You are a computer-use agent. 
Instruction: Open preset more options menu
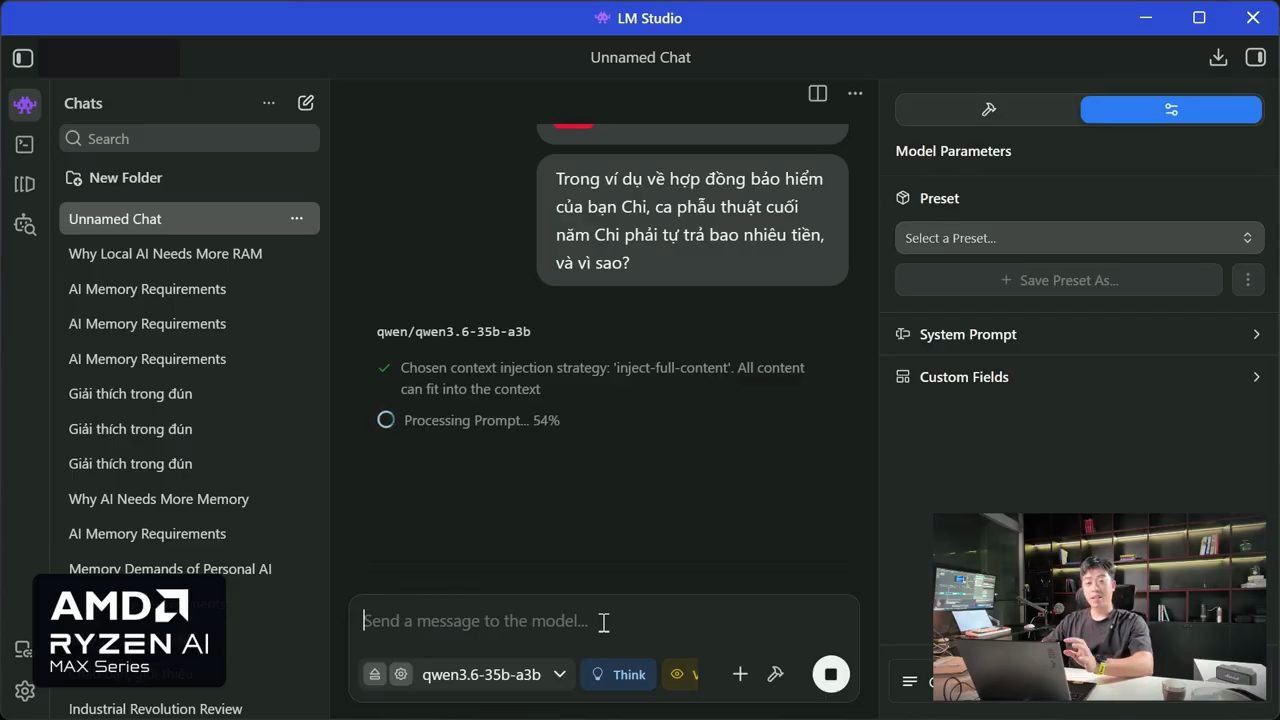[1247, 280]
